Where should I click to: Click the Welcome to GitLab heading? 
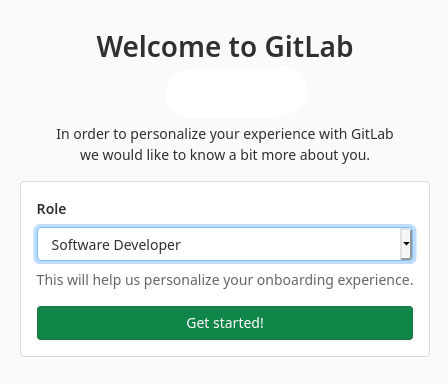click(x=225, y=47)
